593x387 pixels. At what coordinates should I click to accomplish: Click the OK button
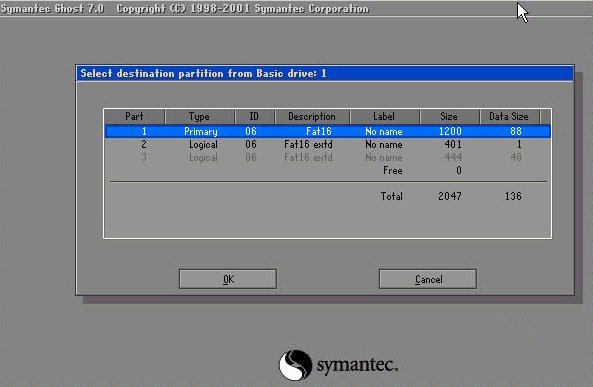[228, 279]
